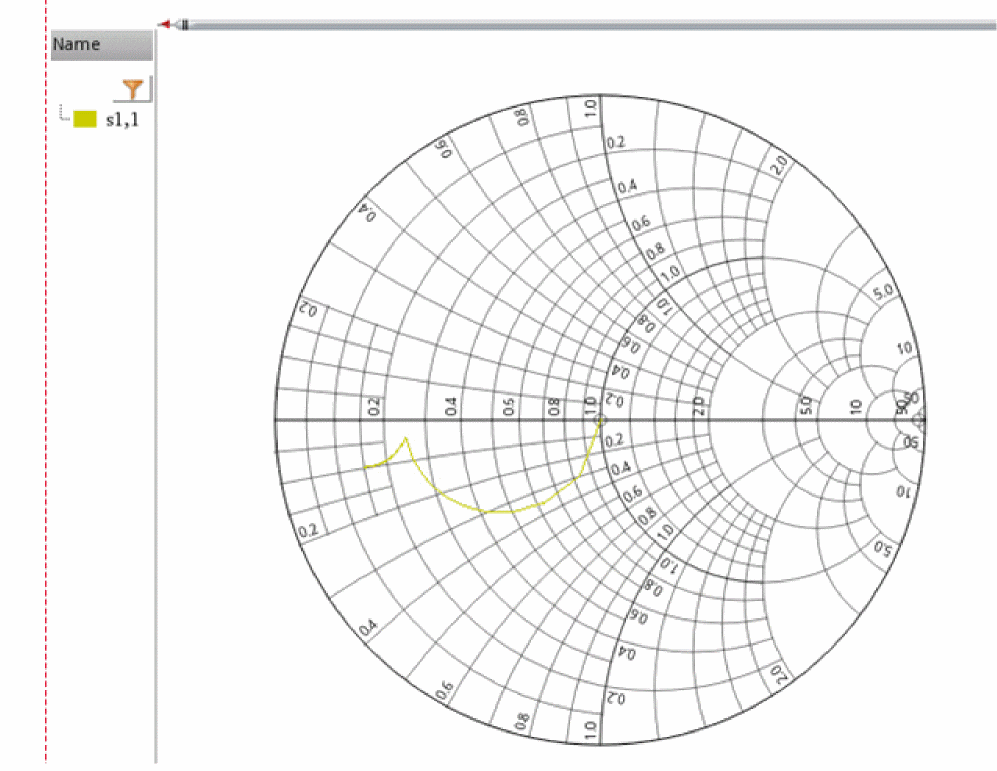Click the 1.0 label at the chart bottom
The image size is (997, 771).
tap(590, 729)
